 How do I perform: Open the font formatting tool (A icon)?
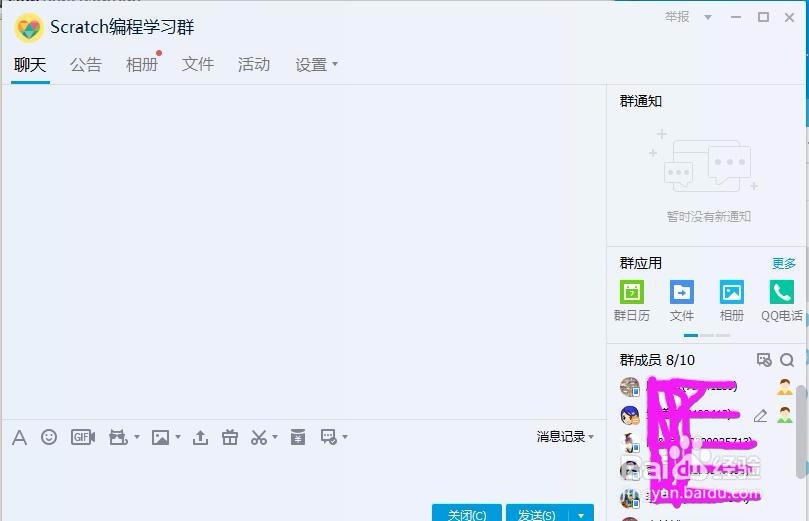[19, 437]
